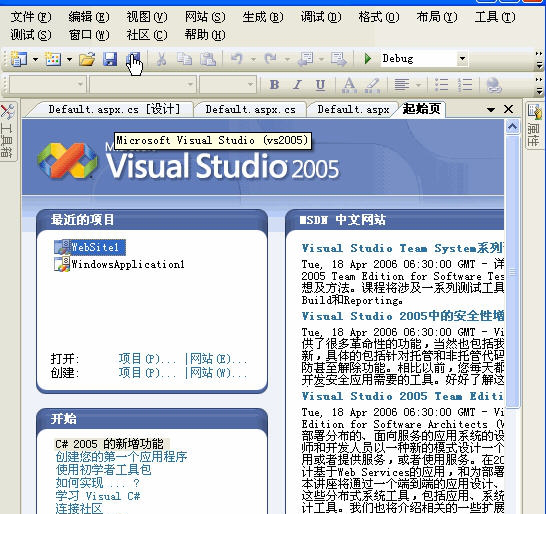
Task: Open the 编辑(E) menu
Action: click(x=89, y=17)
